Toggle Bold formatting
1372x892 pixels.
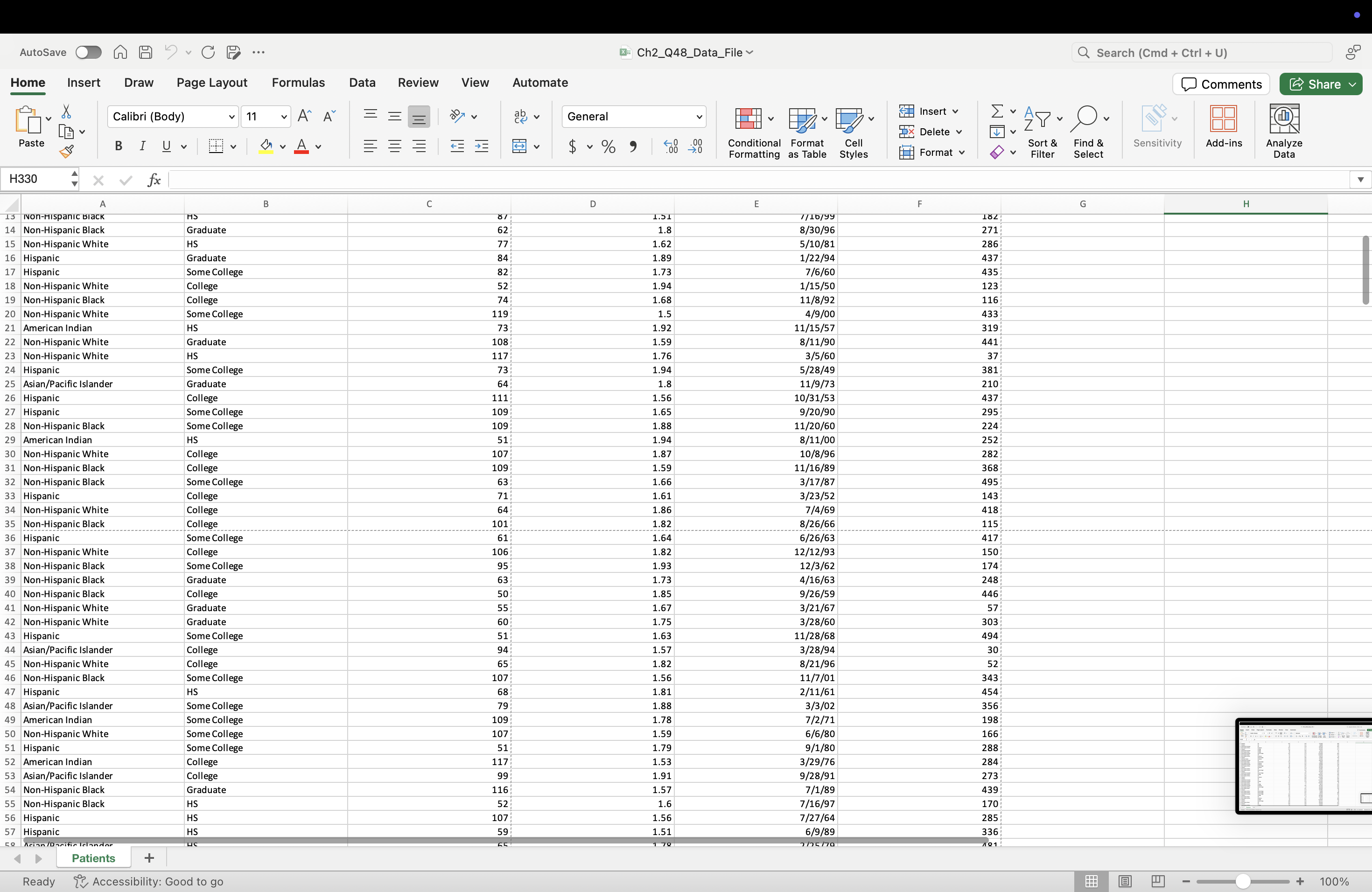pos(118,146)
